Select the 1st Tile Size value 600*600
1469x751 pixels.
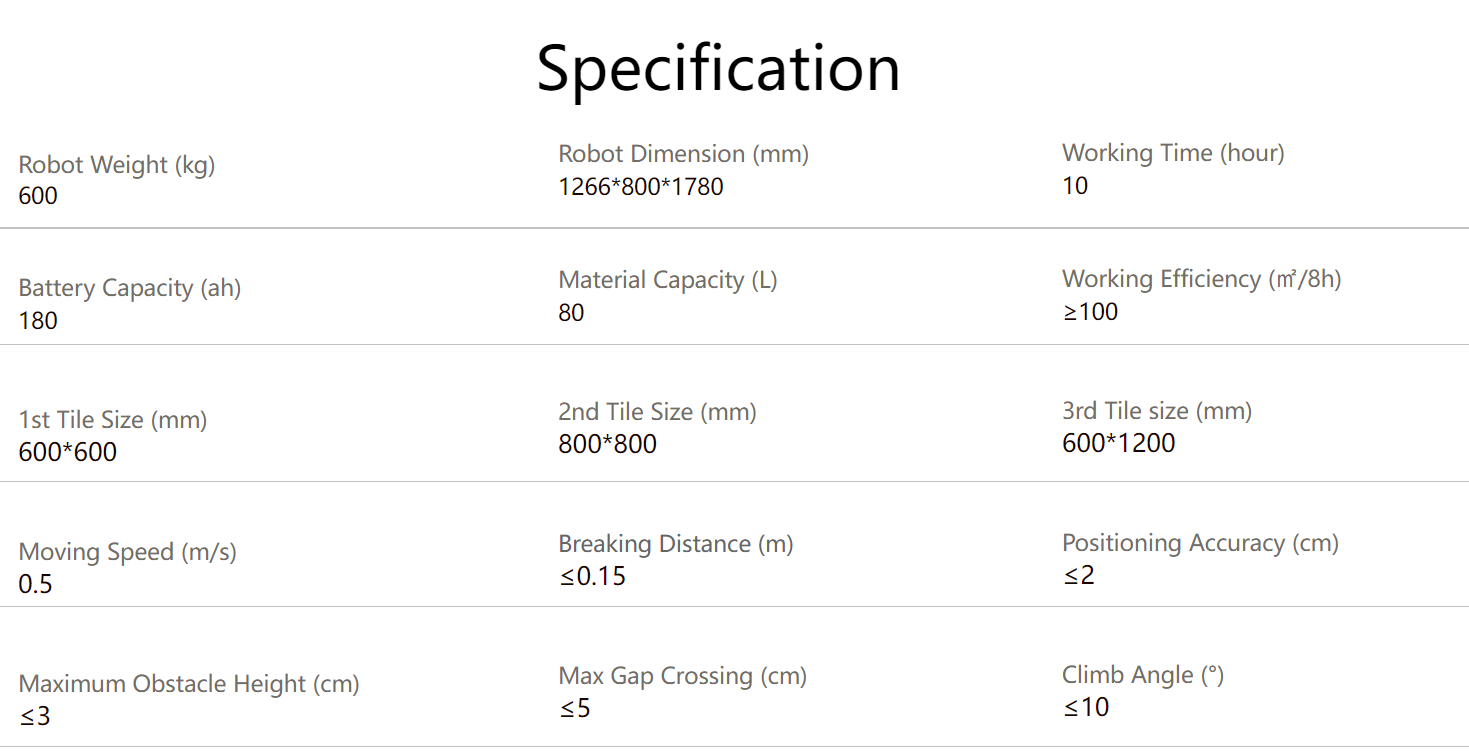(67, 452)
